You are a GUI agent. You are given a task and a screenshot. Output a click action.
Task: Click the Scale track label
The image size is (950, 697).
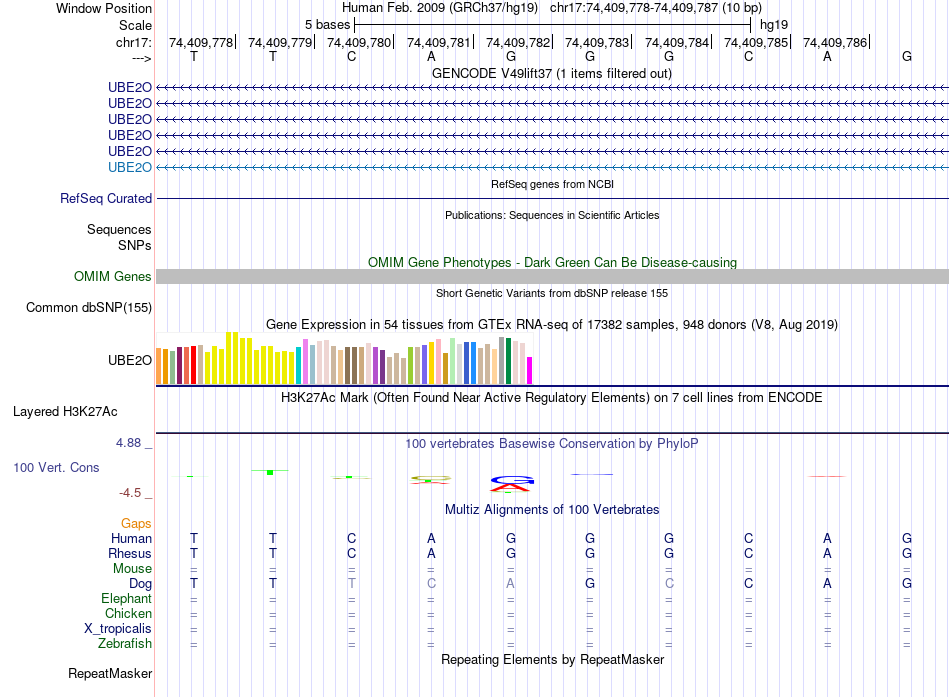click(135, 25)
